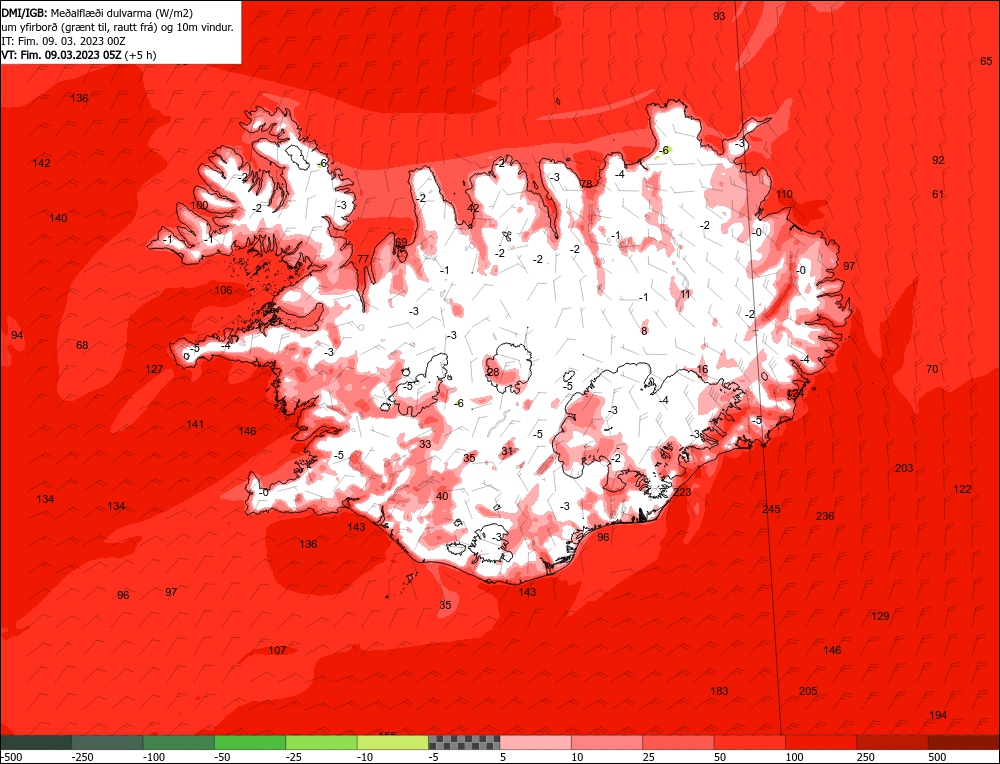Click the sea value 141
The image size is (1000, 764).
195,424
